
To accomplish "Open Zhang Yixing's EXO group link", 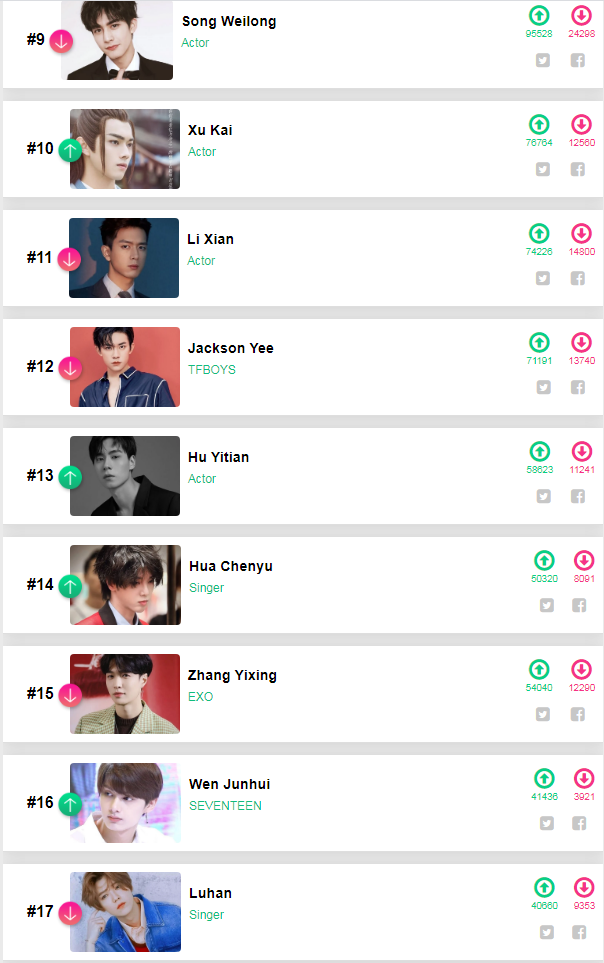I will [200, 697].
